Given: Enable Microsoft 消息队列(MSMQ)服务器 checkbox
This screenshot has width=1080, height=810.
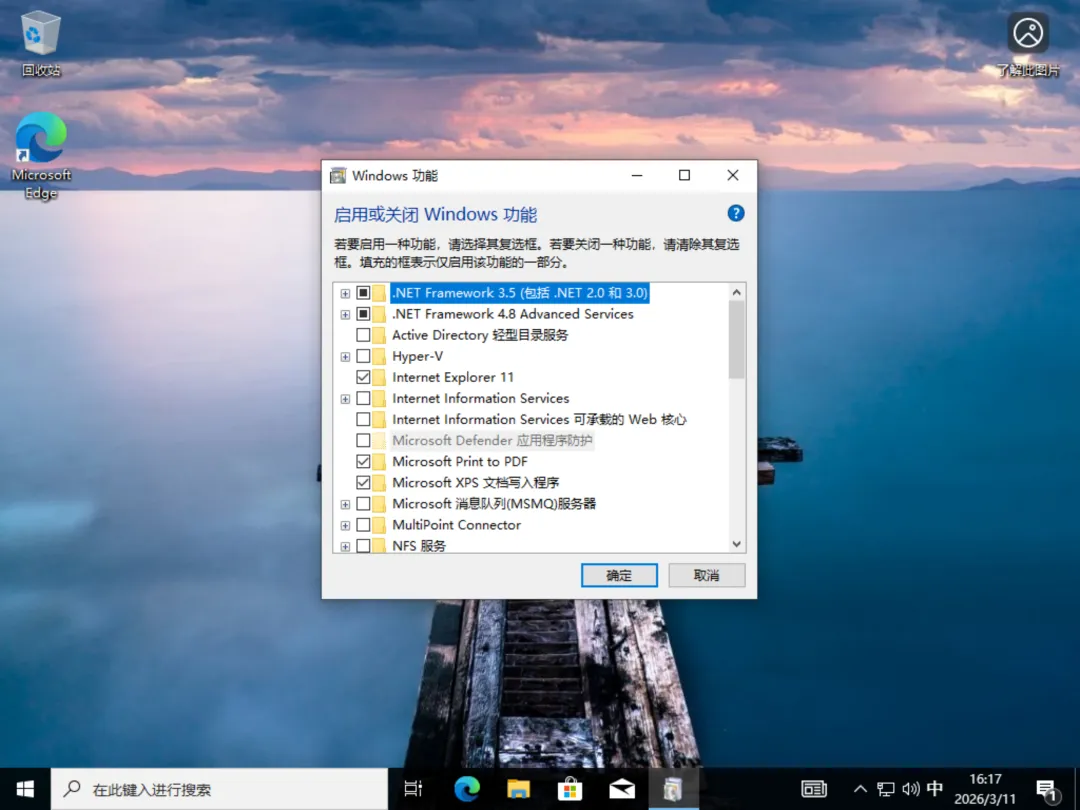Looking at the screenshot, I should point(363,504).
